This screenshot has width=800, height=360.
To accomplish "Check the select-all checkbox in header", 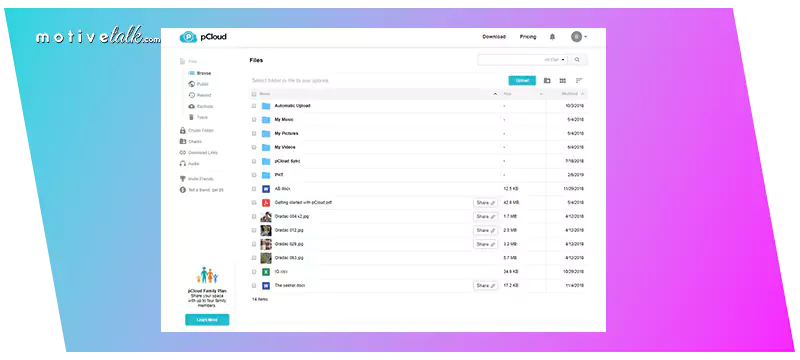I will (x=254, y=94).
